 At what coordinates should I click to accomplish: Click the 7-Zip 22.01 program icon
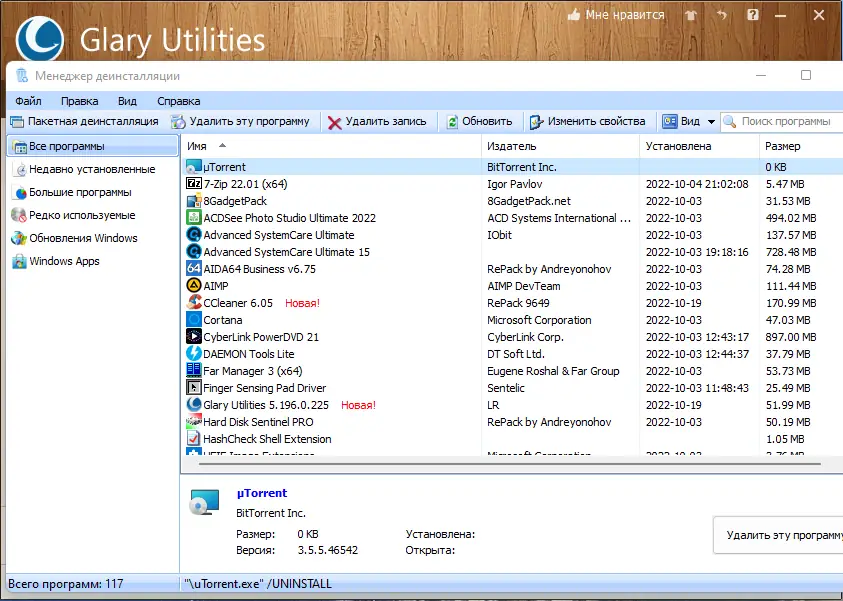(195, 184)
